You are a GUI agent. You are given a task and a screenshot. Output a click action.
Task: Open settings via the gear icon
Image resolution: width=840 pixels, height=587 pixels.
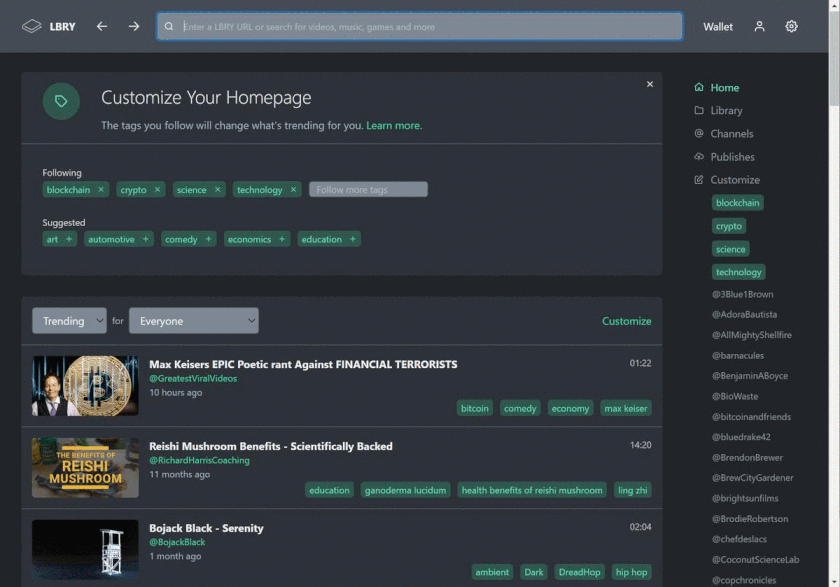click(791, 26)
